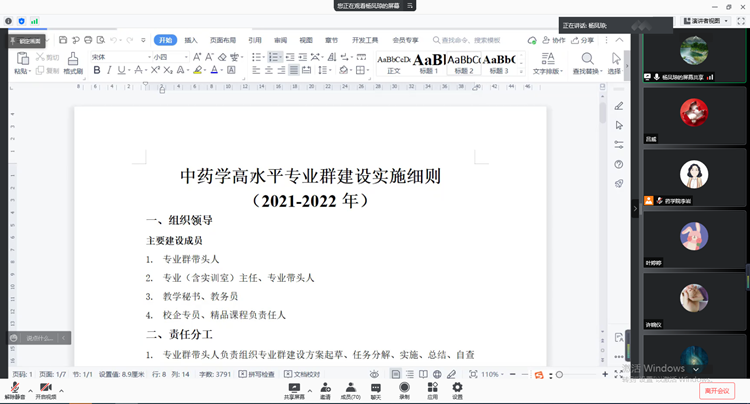Apply Subscript X₂ formatting
Viewport: 750px width, 404px height.
pos(167,70)
